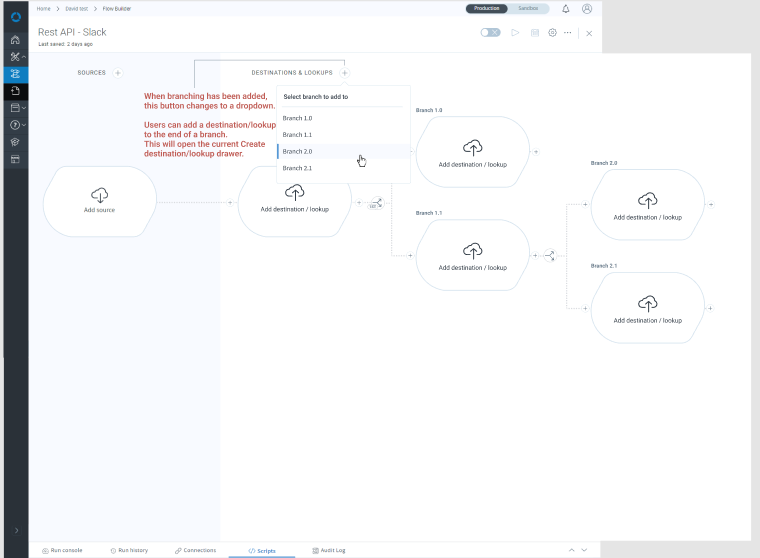
Task: Go to Home in the sidebar
Action: 15,40
